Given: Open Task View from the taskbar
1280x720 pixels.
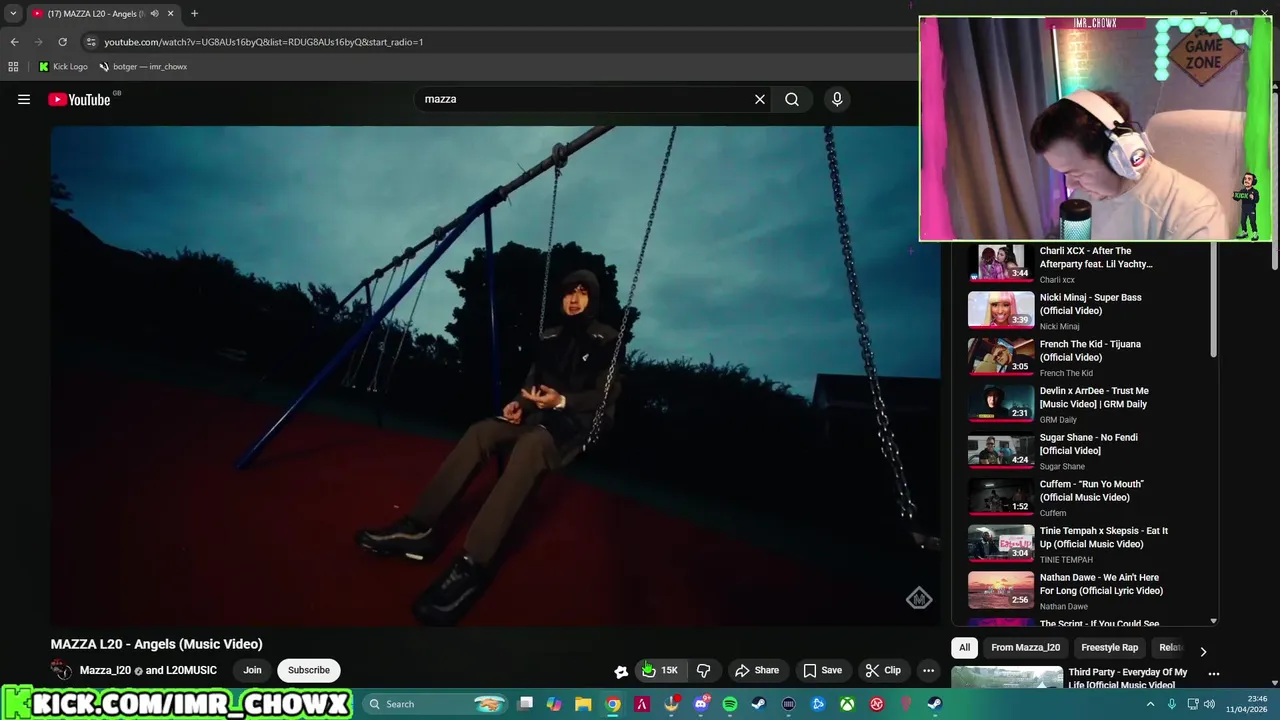Looking at the screenshot, I should click(525, 704).
